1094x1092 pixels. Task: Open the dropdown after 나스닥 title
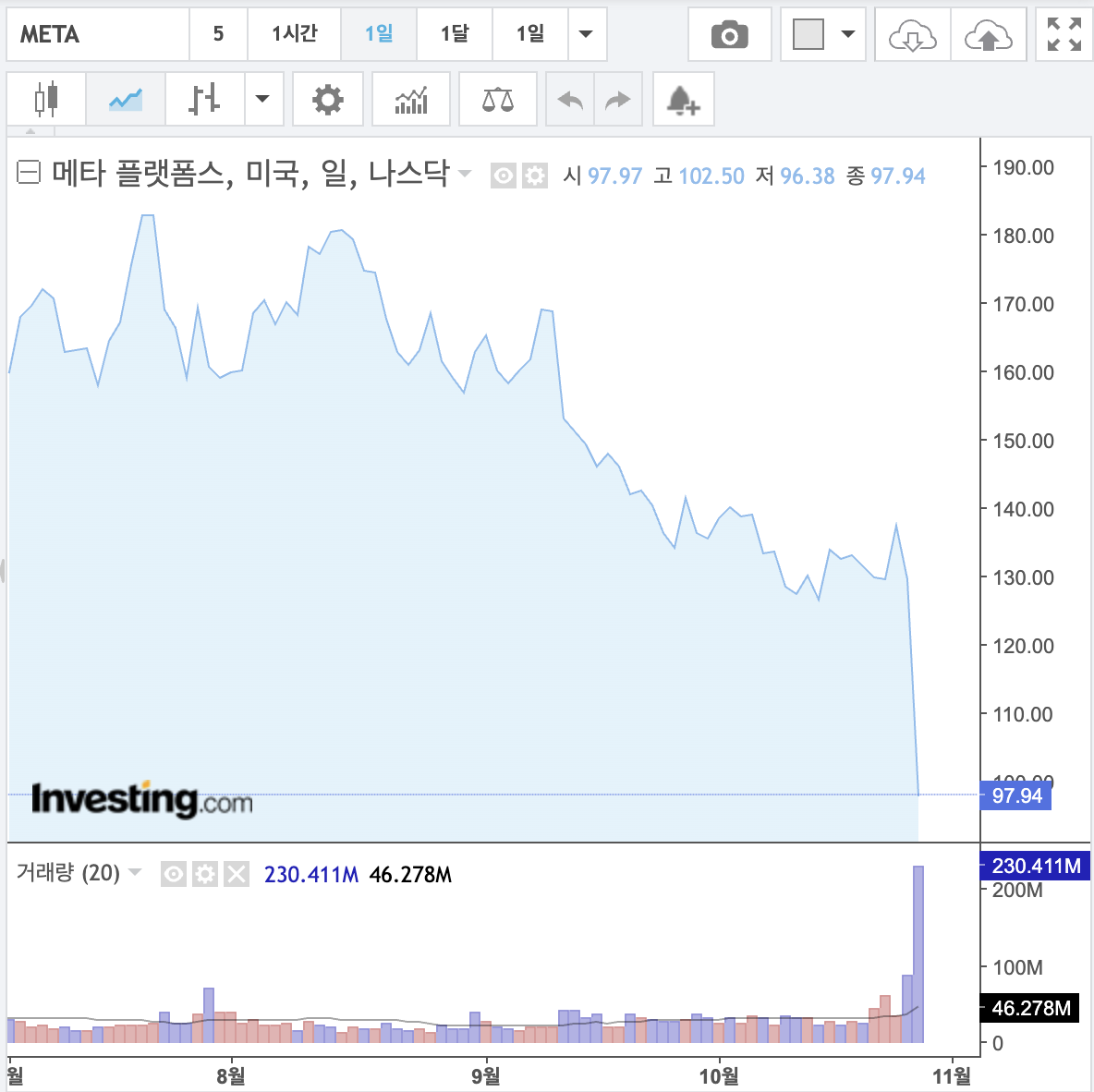(x=464, y=173)
